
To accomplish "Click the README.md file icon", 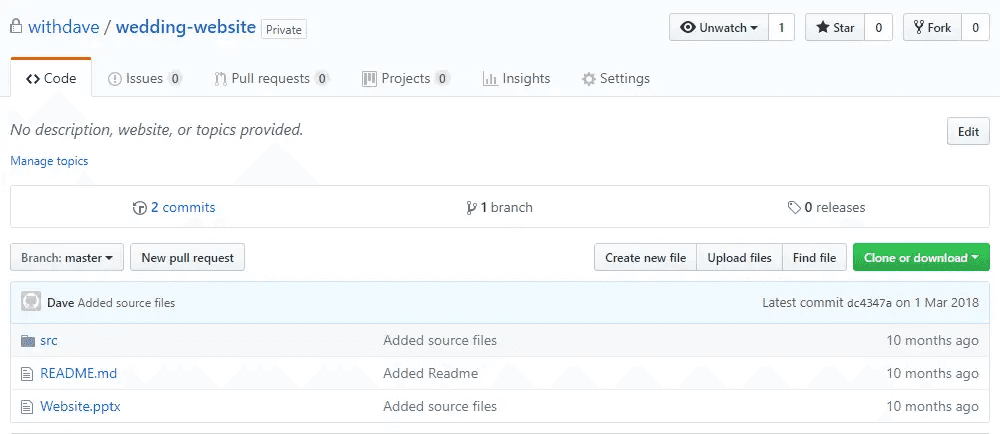I will coord(27,374).
